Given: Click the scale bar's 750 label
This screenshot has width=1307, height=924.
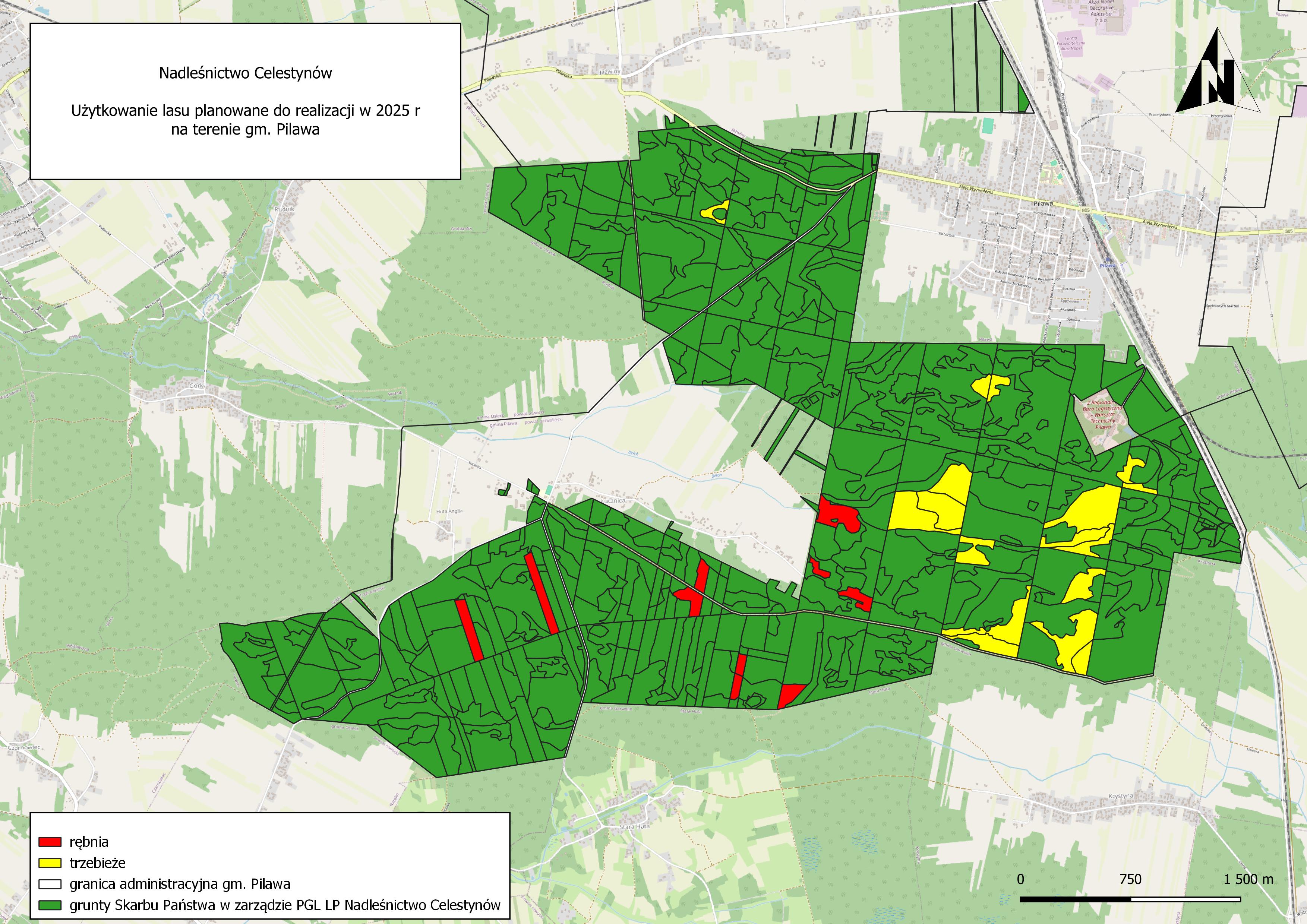Looking at the screenshot, I should (1130, 879).
